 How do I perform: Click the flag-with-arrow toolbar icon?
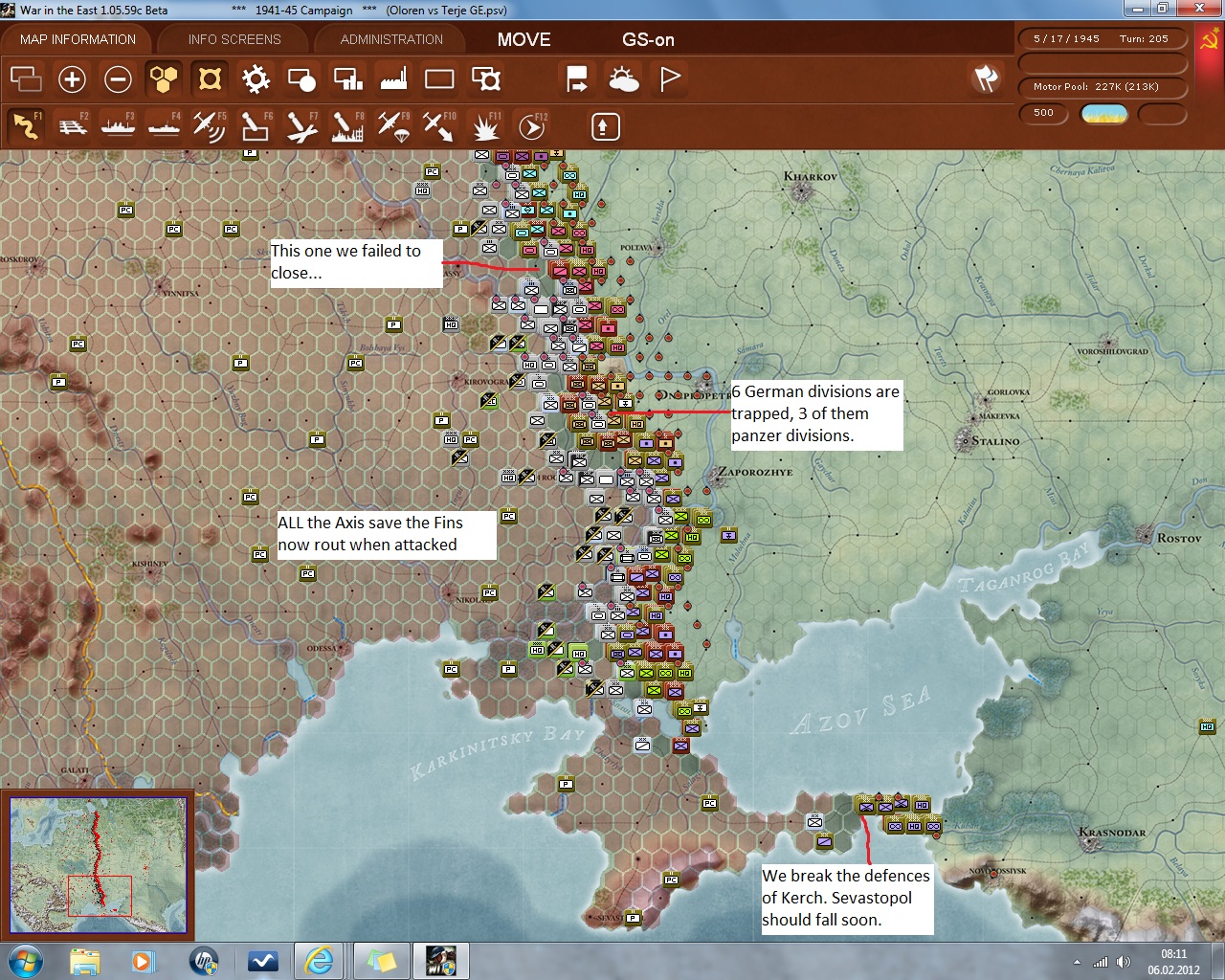pyautogui.click(x=577, y=78)
